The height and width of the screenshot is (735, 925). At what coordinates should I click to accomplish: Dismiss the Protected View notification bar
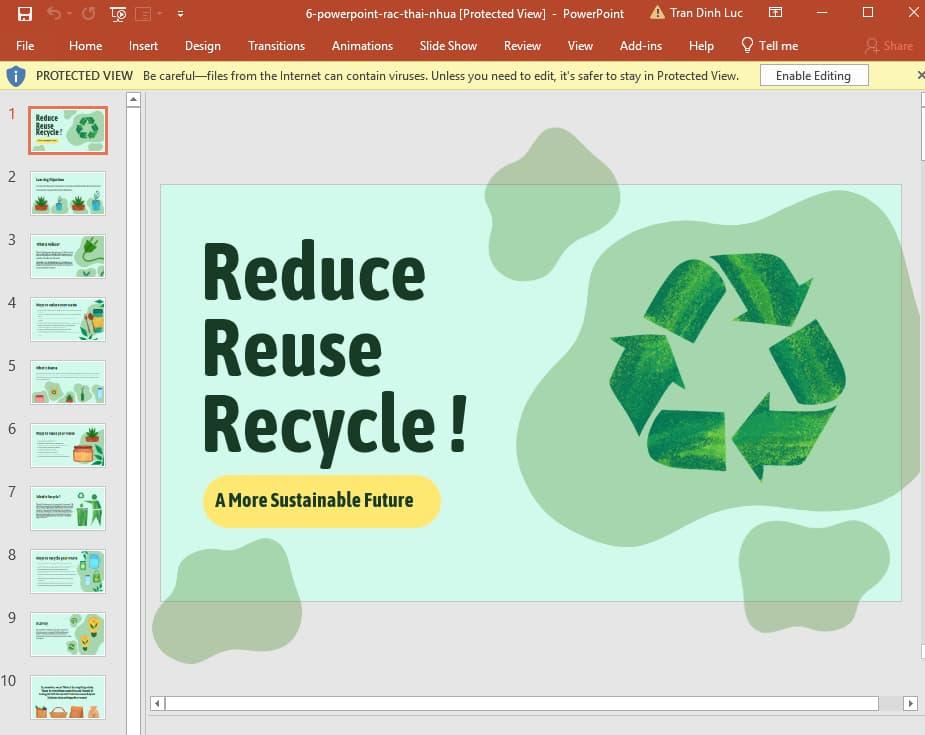(919, 75)
